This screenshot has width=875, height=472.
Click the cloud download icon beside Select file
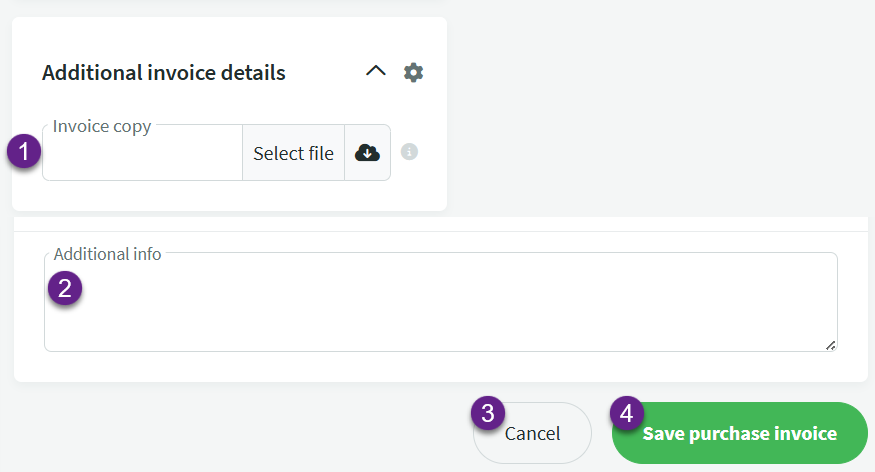point(367,153)
